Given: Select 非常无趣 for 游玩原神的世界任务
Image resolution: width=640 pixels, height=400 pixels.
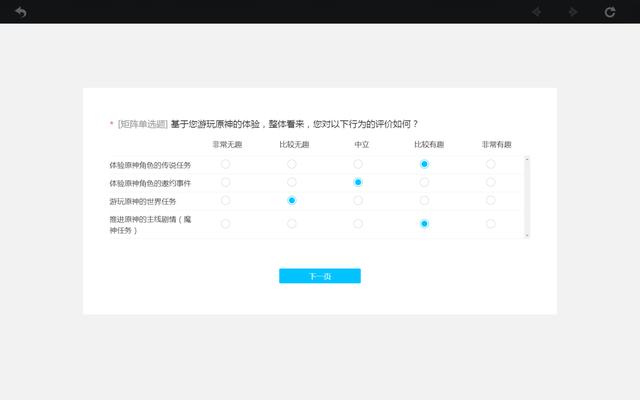Looking at the screenshot, I should coord(225,200).
